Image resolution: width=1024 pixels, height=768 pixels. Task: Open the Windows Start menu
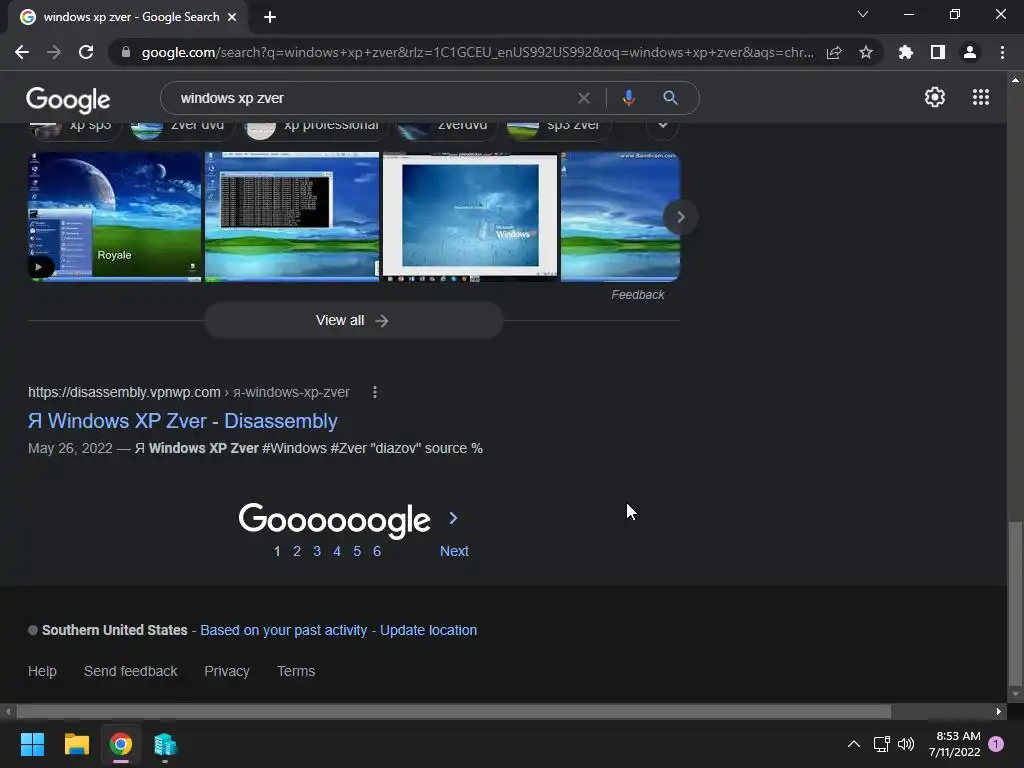33,744
